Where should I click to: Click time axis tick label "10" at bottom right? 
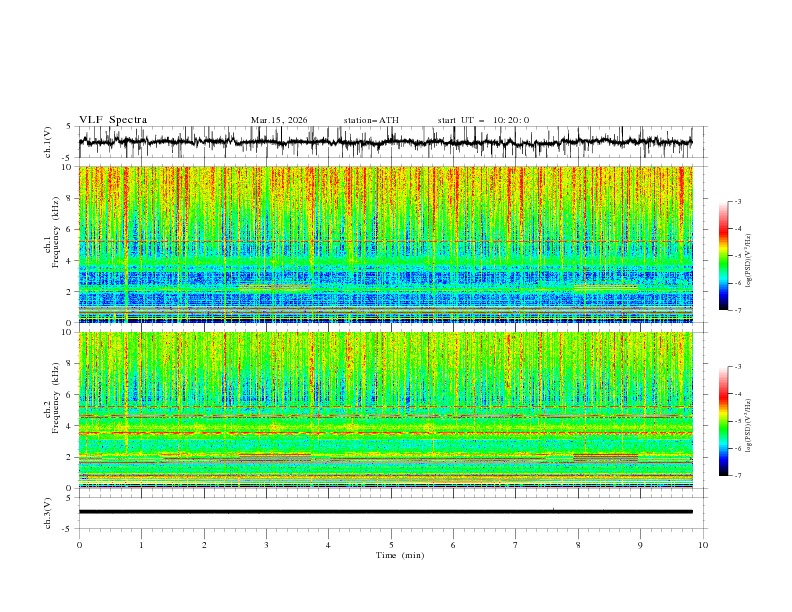[x=703, y=545]
